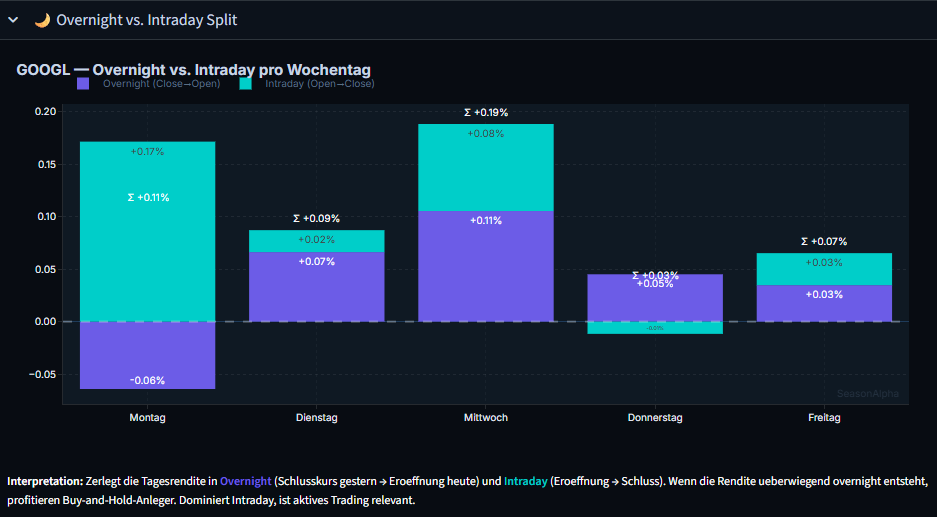937x517 pixels.
Task: Click the −0.05 y-axis tick label
Action: coord(42,375)
